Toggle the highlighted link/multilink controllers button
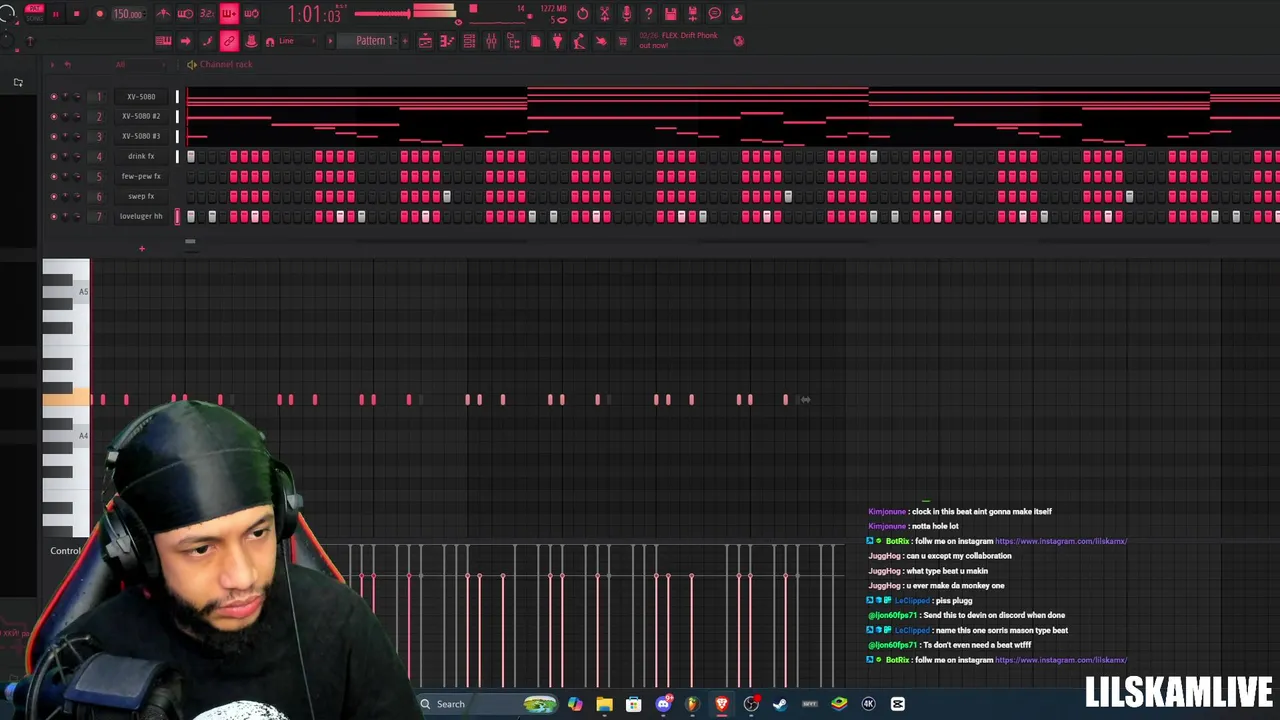Image resolution: width=1280 pixels, height=720 pixels. pos(229,41)
